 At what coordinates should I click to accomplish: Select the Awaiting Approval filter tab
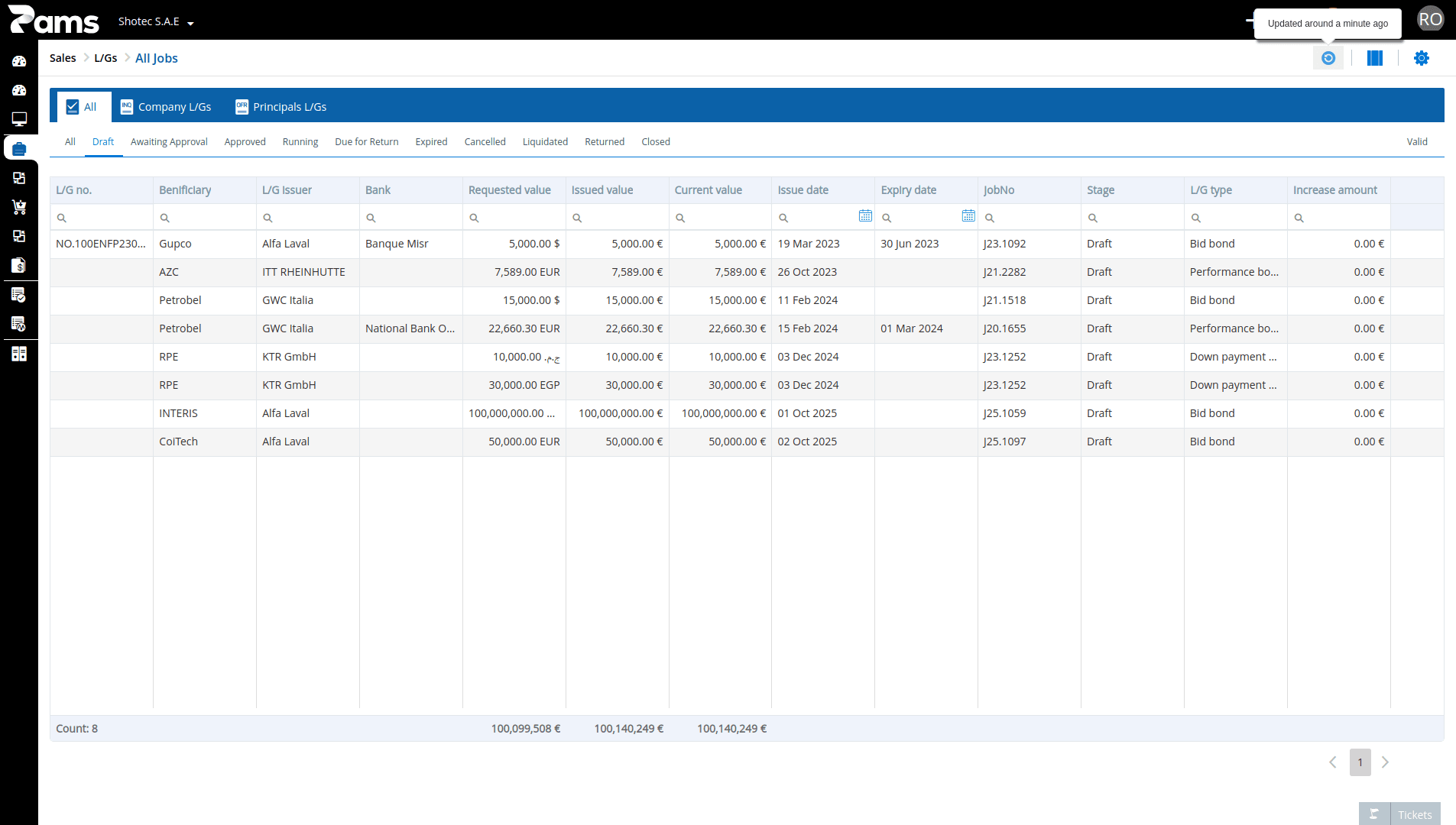(x=169, y=142)
